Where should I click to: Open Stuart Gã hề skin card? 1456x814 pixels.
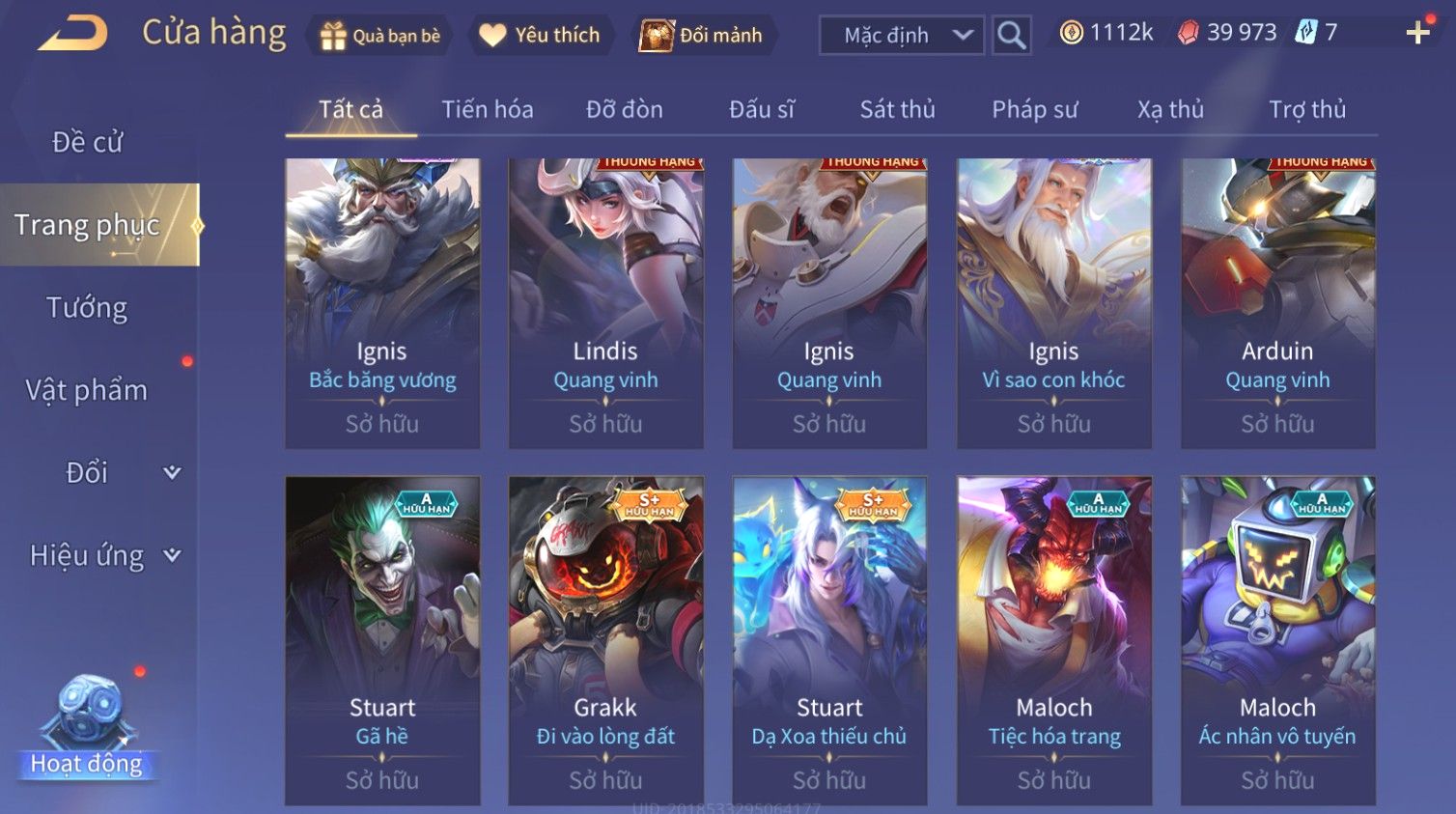(x=382, y=640)
